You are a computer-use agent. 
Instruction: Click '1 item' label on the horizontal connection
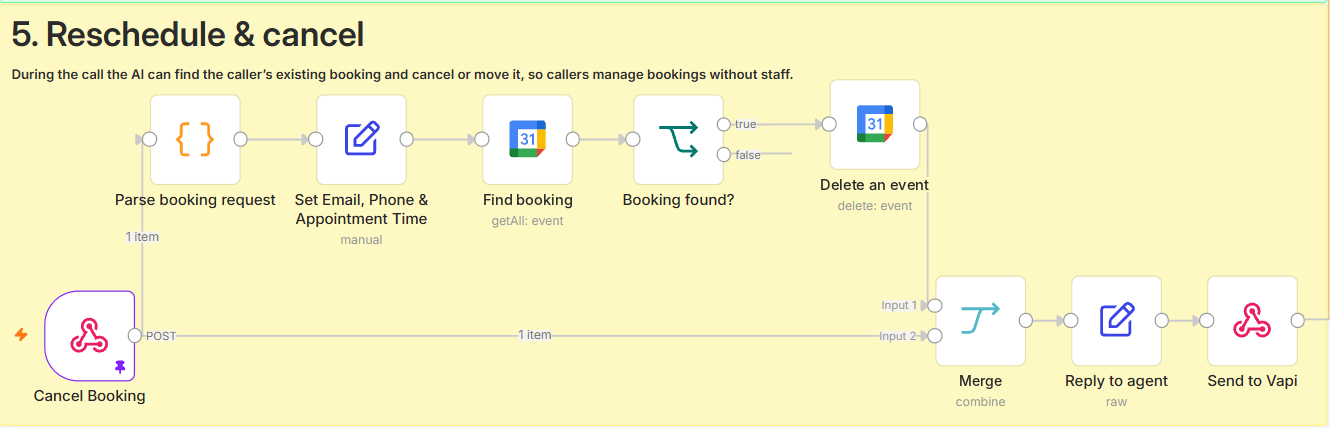[x=535, y=335]
